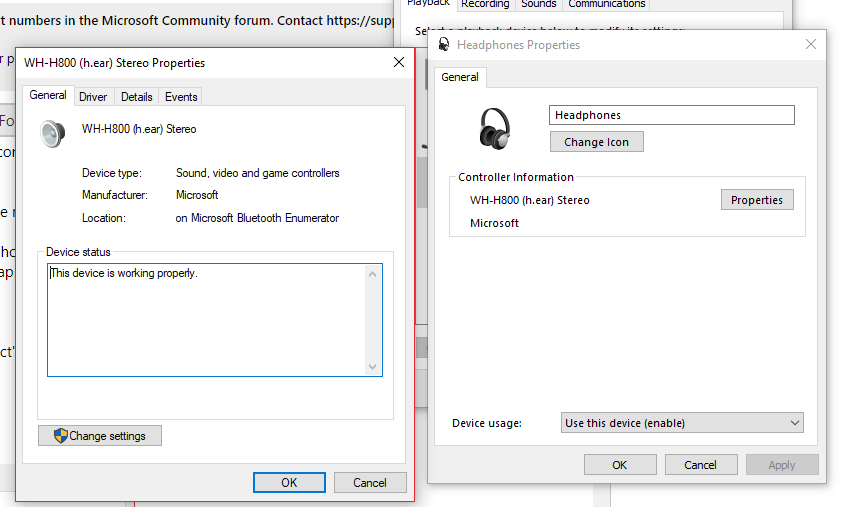Select the General tab in Headphones Properties
This screenshot has height=507, width=845.
[460, 77]
